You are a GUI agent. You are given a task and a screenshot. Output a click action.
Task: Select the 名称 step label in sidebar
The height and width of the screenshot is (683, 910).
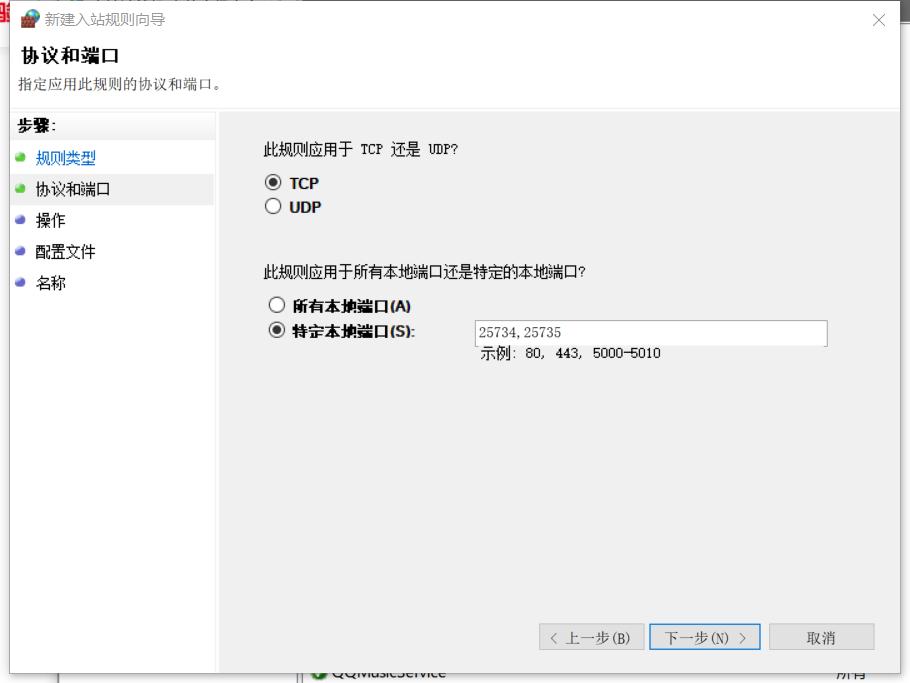[x=51, y=283]
